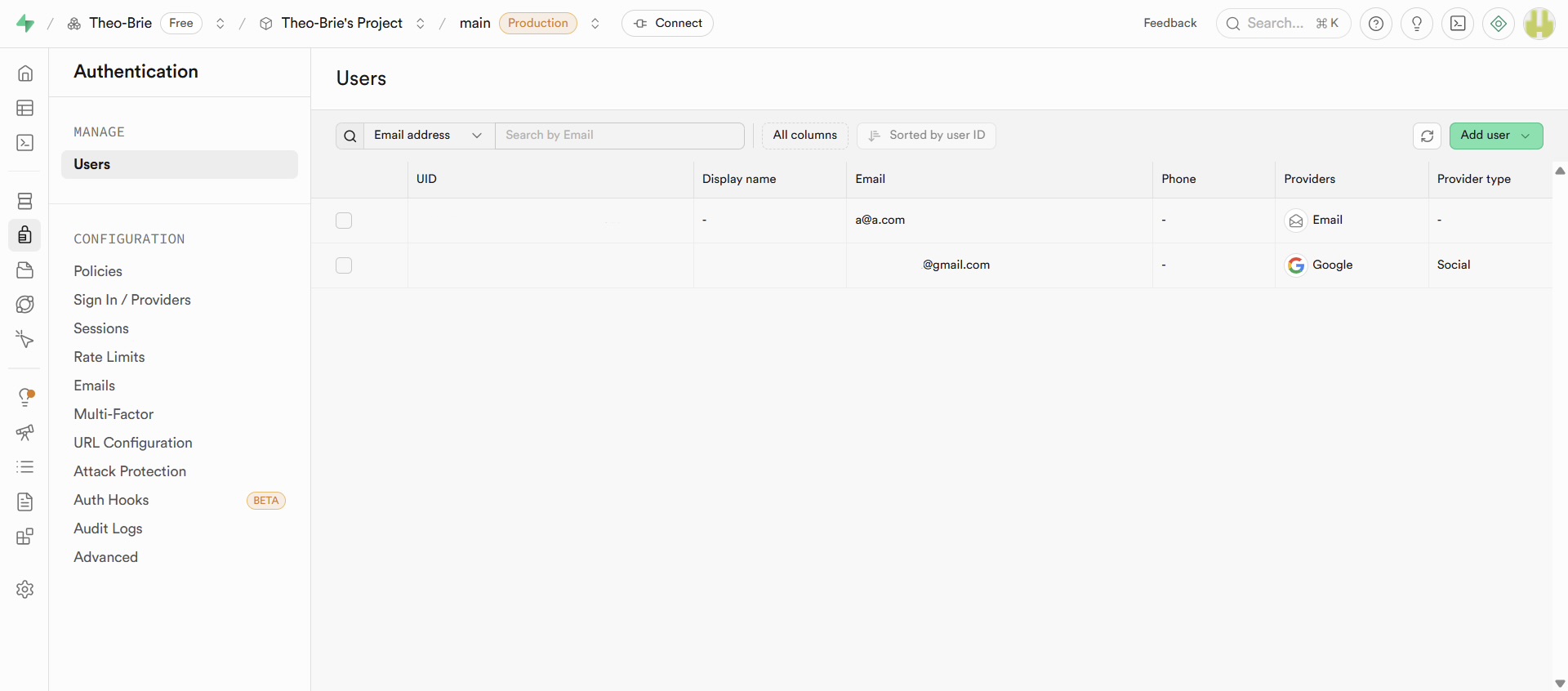Click the Connect button
1568x691 pixels.
click(x=667, y=24)
